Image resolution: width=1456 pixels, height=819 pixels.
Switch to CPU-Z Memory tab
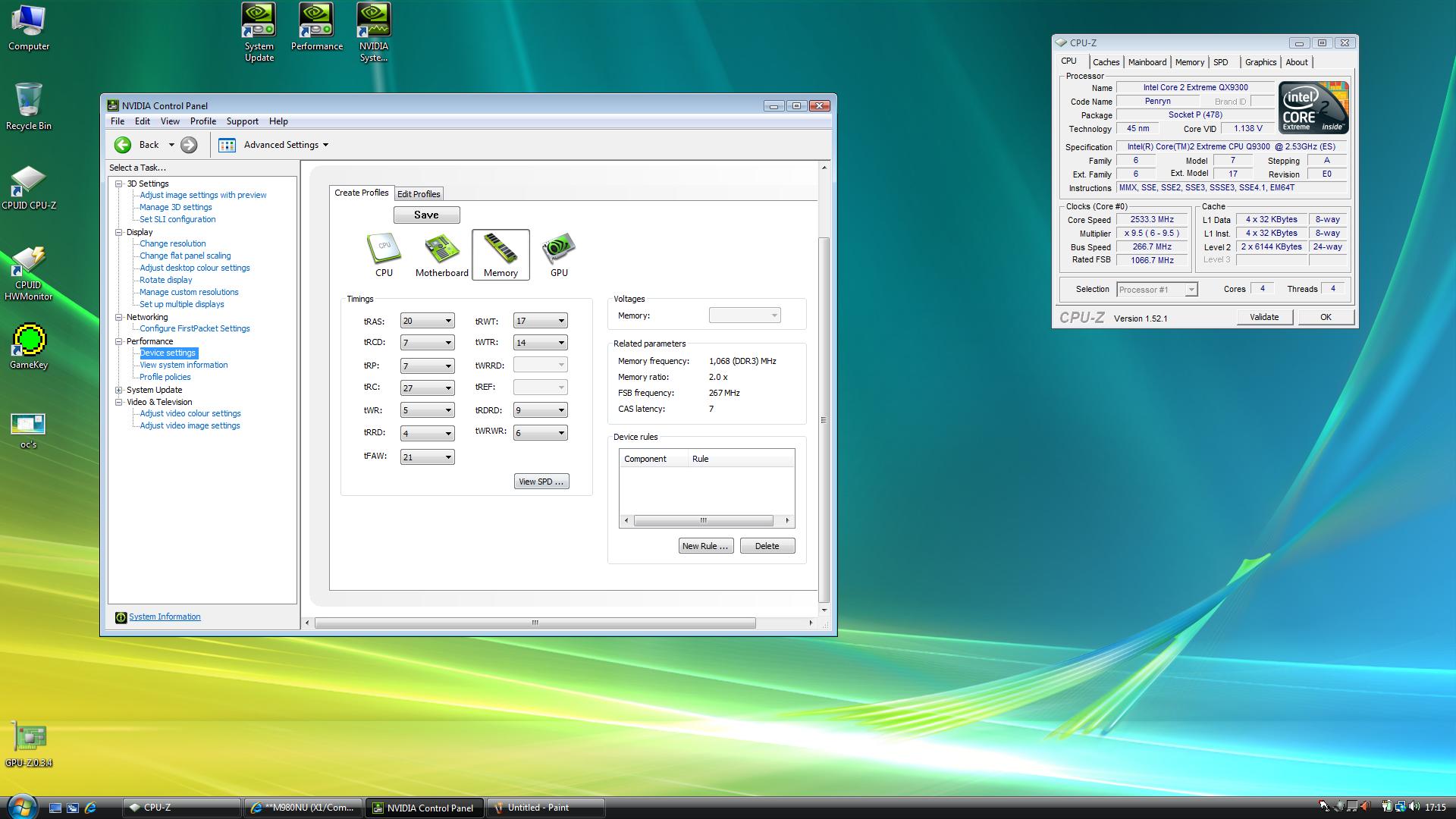click(x=1189, y=62)
